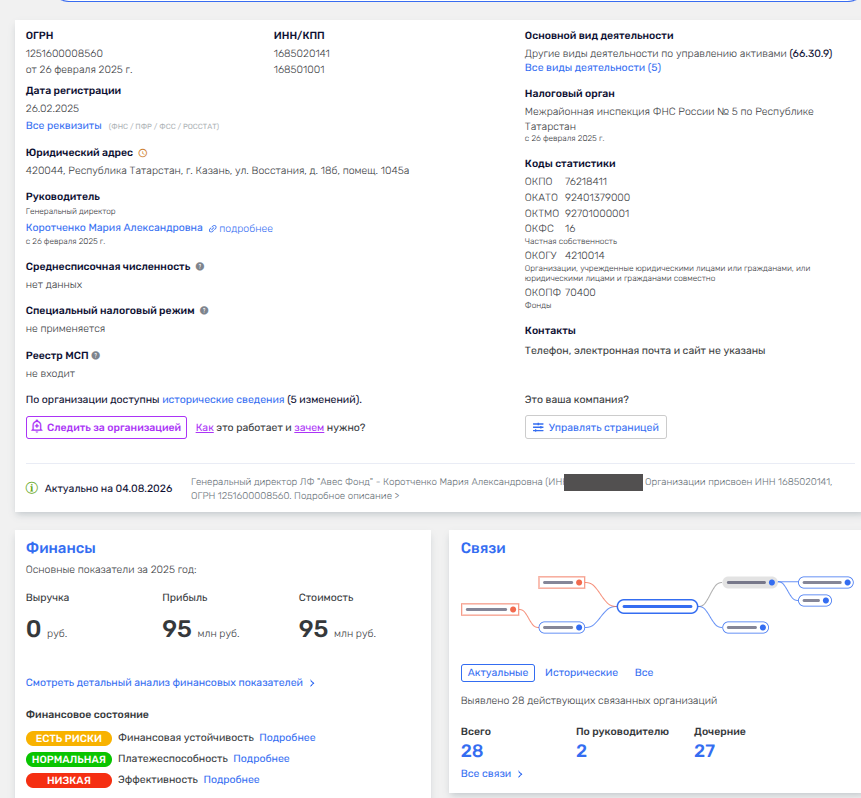This screenshot has height=798, width=861.
Task: Open Все виды деятельности (5) link
Action: 592,68
